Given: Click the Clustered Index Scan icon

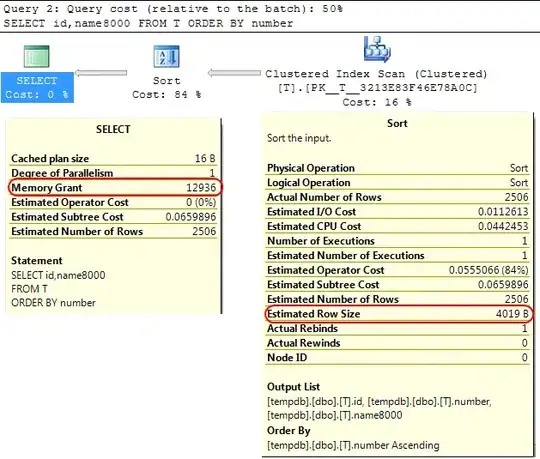Looking at the screenshot, I should pos(377,49).
